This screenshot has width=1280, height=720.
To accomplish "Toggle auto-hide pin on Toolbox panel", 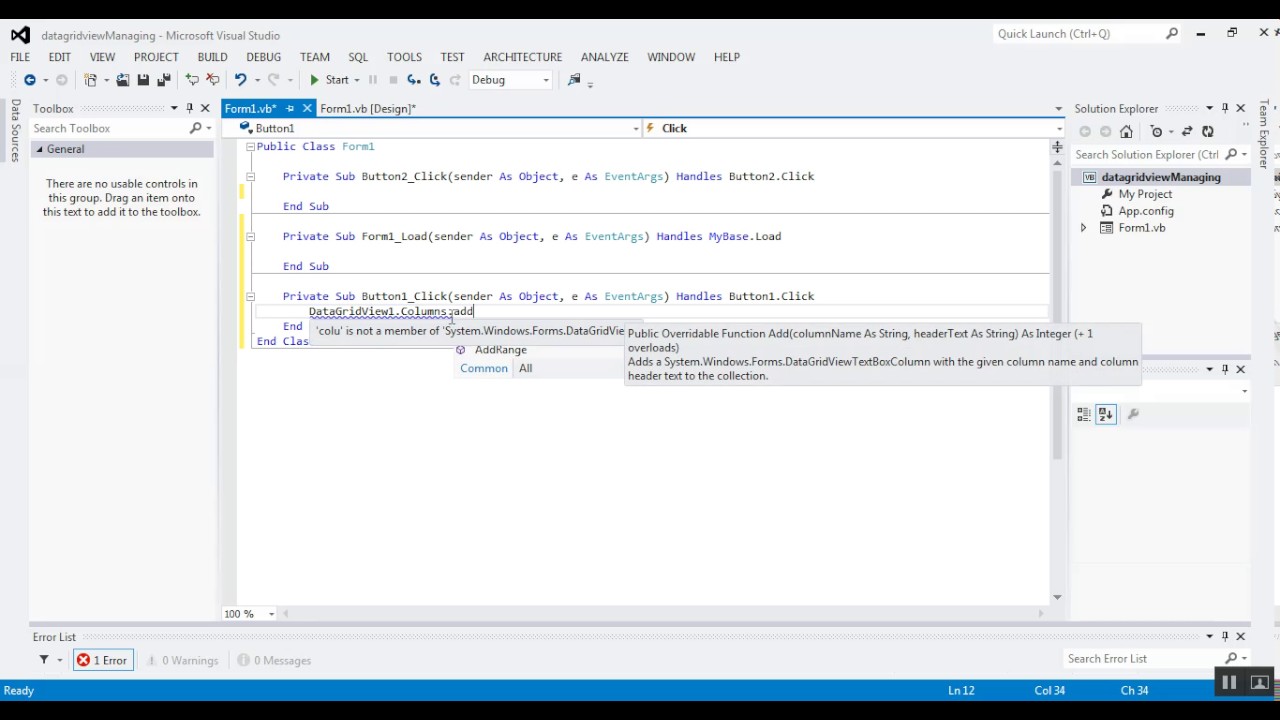I will click(189, 108).
